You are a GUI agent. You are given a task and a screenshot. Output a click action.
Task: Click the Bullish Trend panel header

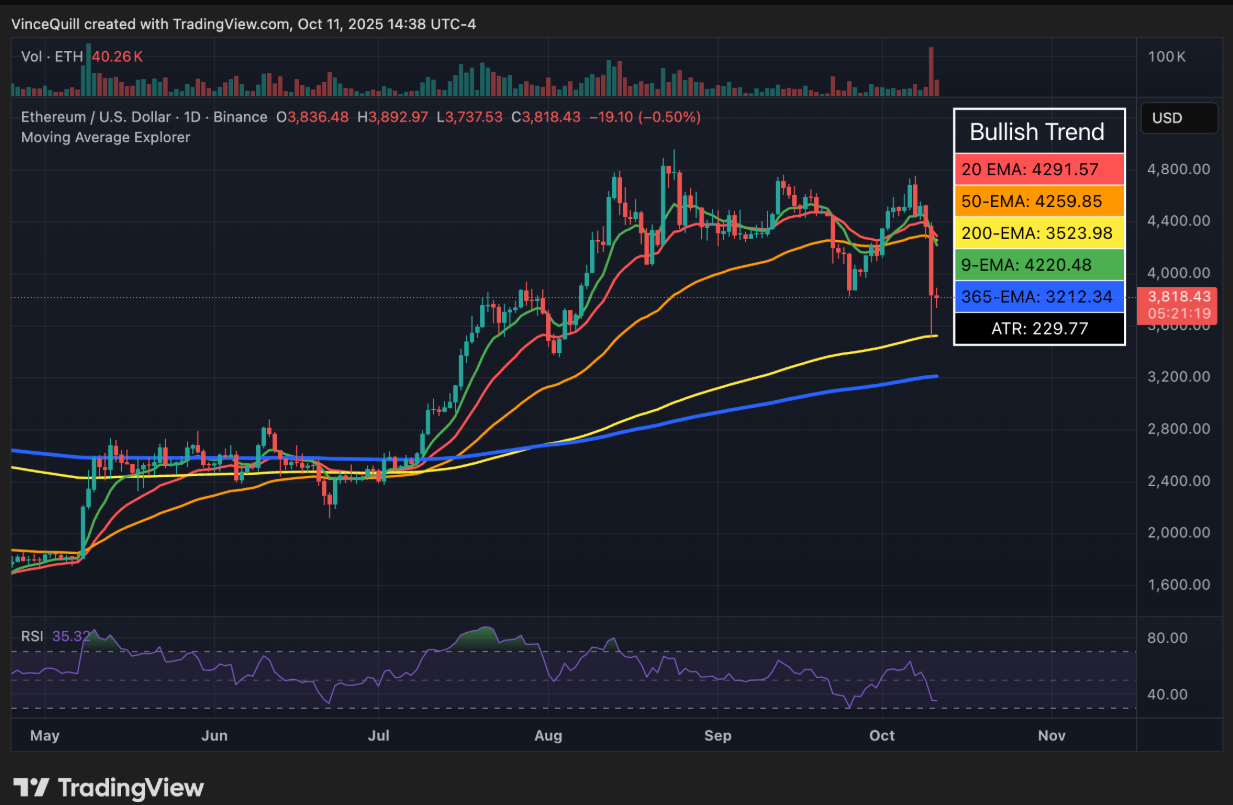tap(1039, 131)
